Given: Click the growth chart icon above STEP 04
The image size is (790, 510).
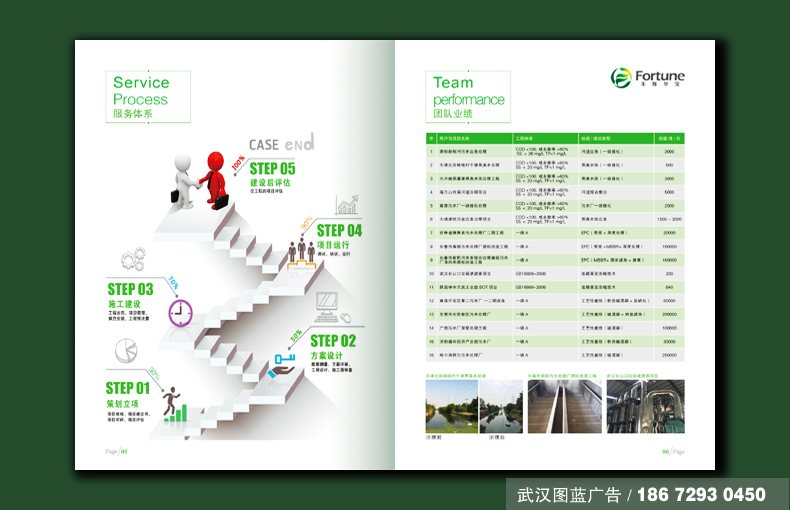Looking at the screenshot, I should tap(348, 207).
